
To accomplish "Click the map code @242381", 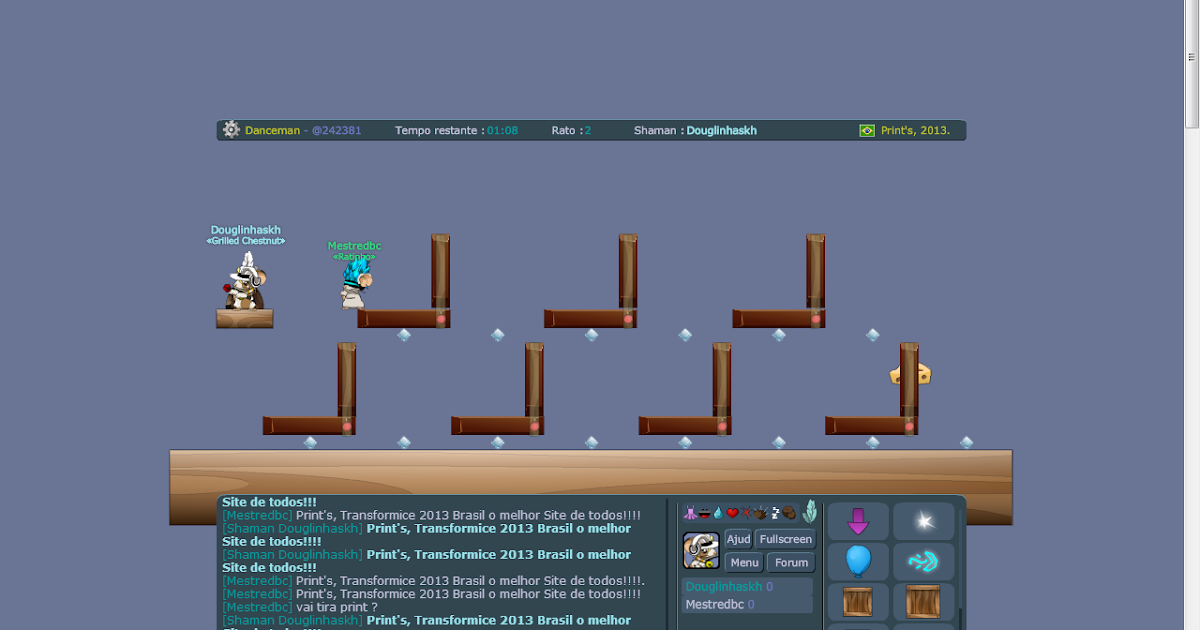I will [336, 131].
